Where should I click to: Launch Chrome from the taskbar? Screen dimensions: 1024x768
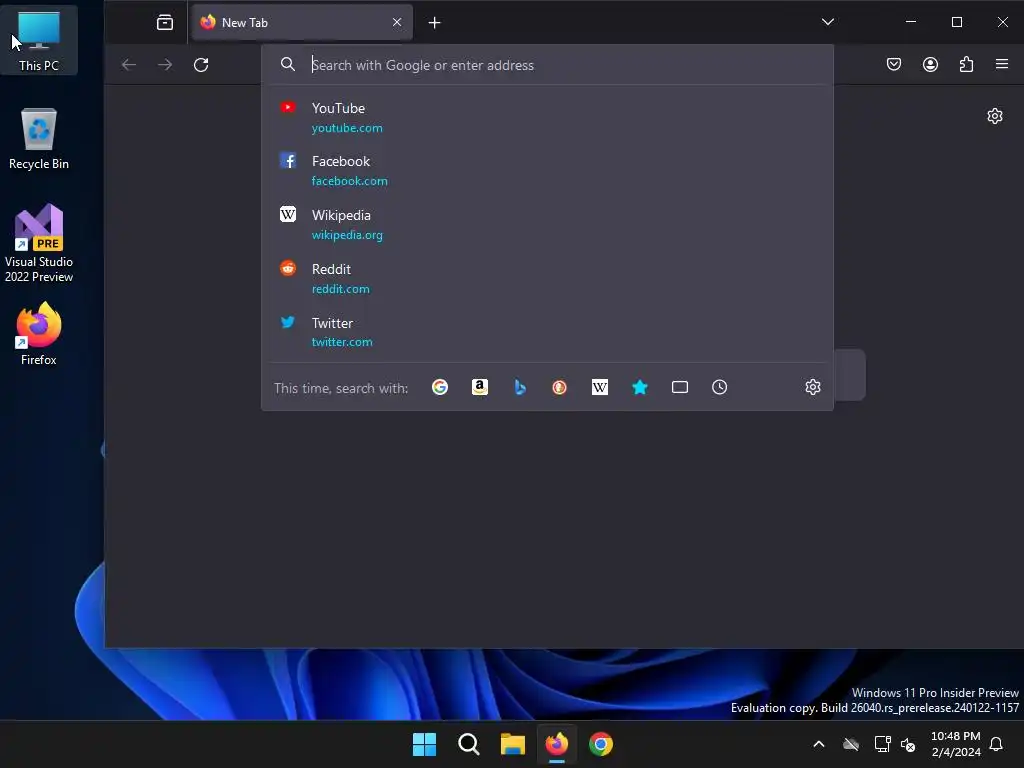601,744
